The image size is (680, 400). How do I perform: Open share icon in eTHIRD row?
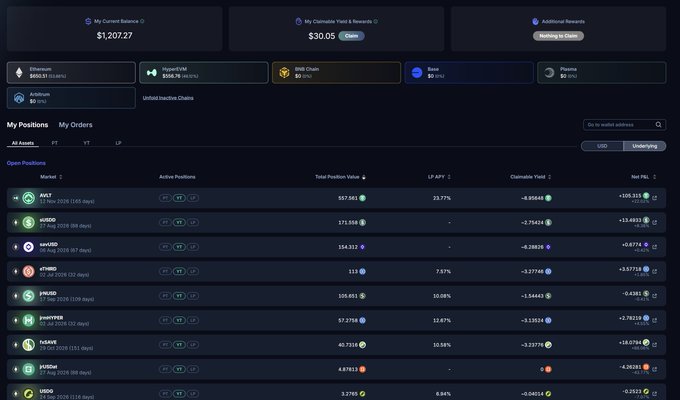pyautogui.click(x=654, y=272)
